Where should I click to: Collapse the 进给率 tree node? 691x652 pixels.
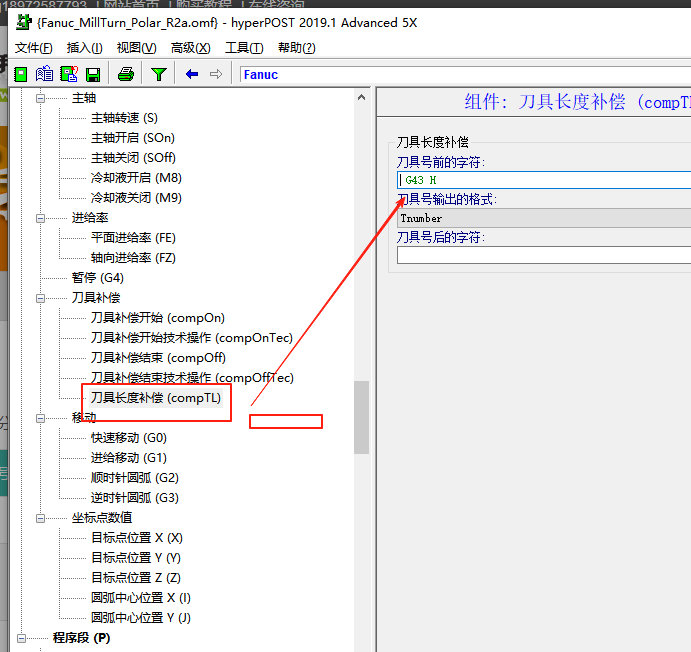41,218
